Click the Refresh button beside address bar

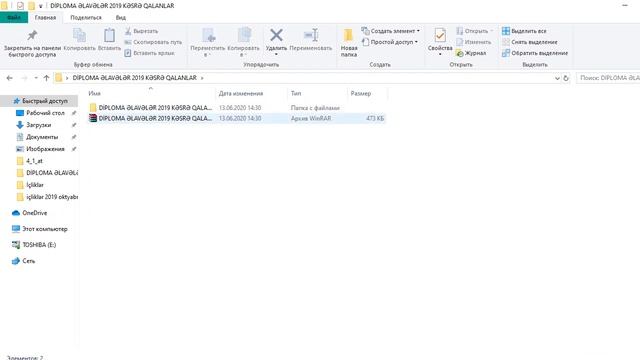[x=566, y=78]
